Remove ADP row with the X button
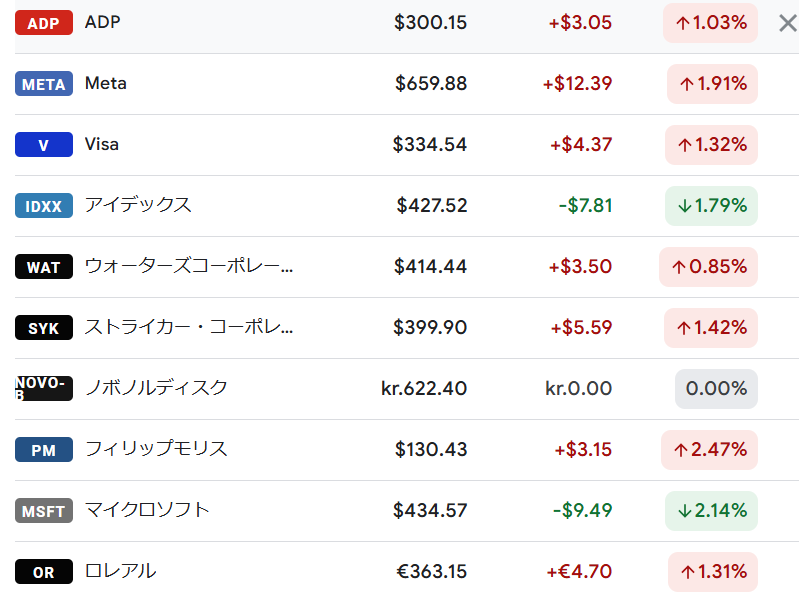Screen dimensions: 799x594 point(787,23)
